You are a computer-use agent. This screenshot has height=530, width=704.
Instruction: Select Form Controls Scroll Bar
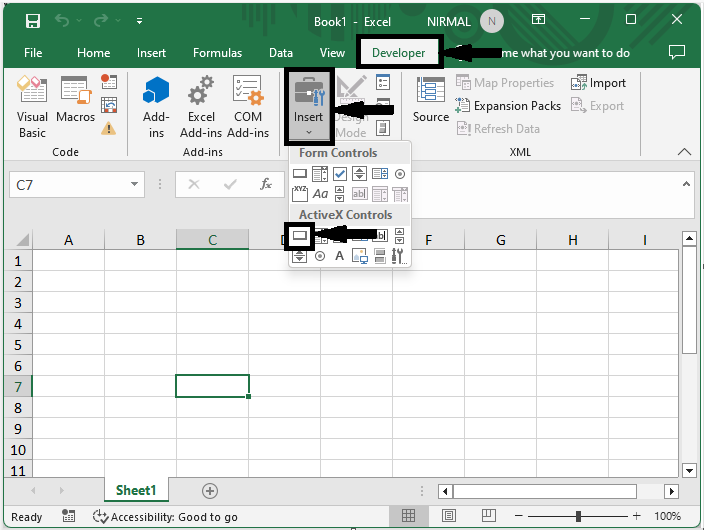pyautogui.click(x=340, y=194)
